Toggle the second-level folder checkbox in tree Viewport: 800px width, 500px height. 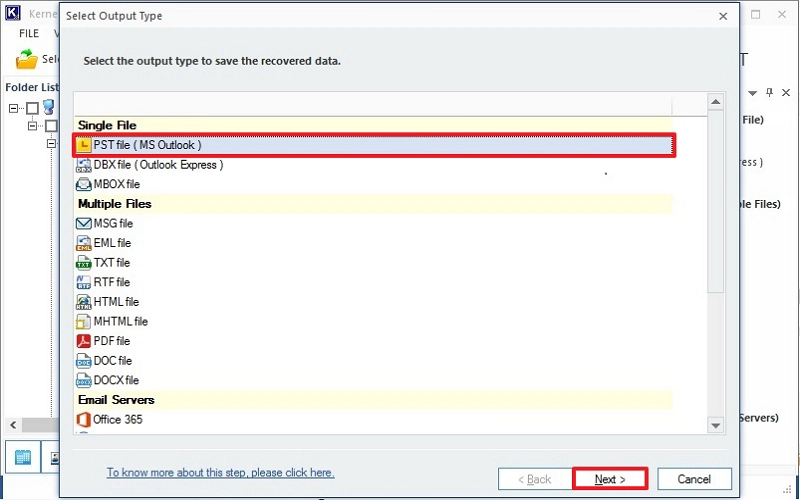click(x=50, y=126)
